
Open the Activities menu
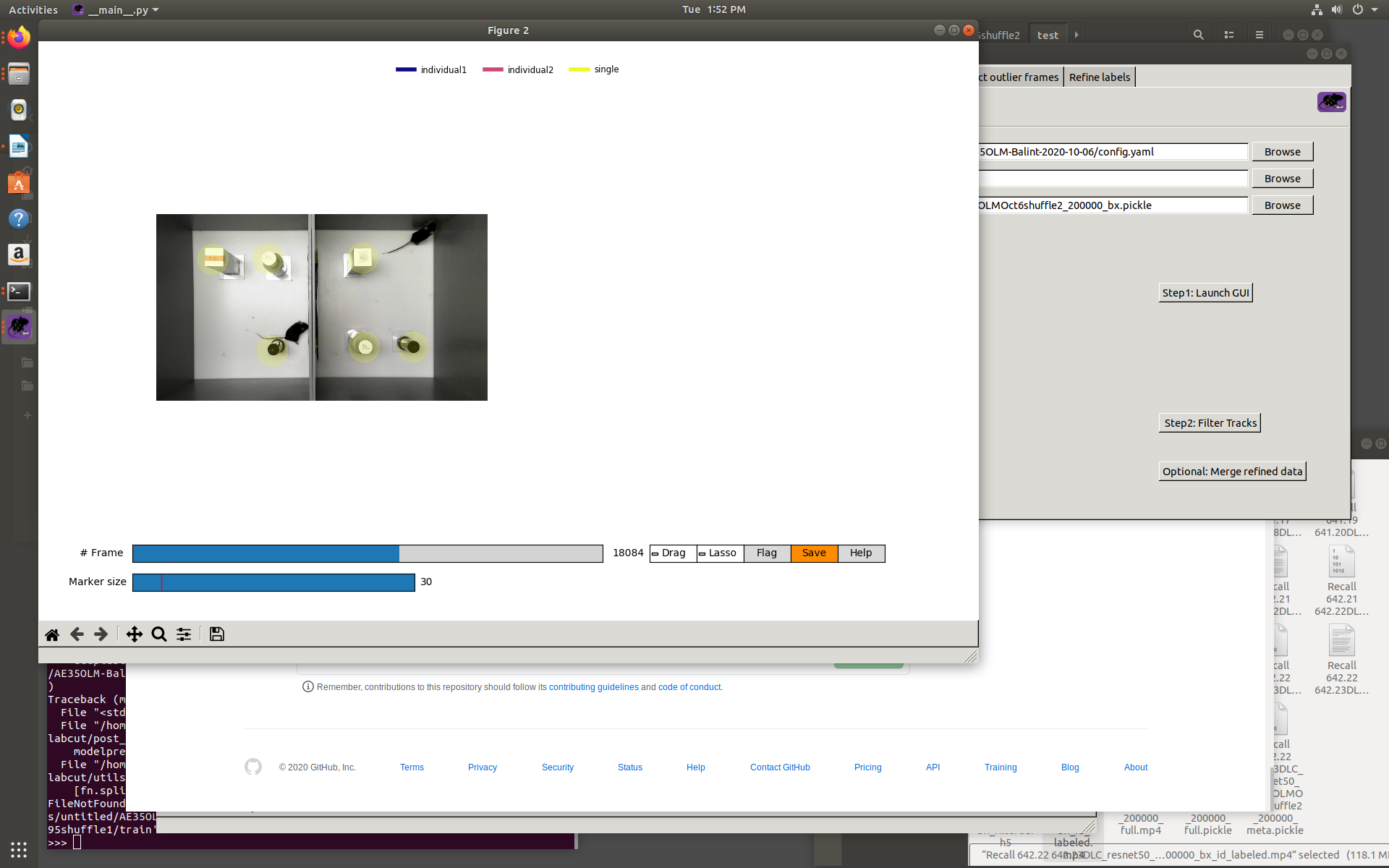(33, 9)
